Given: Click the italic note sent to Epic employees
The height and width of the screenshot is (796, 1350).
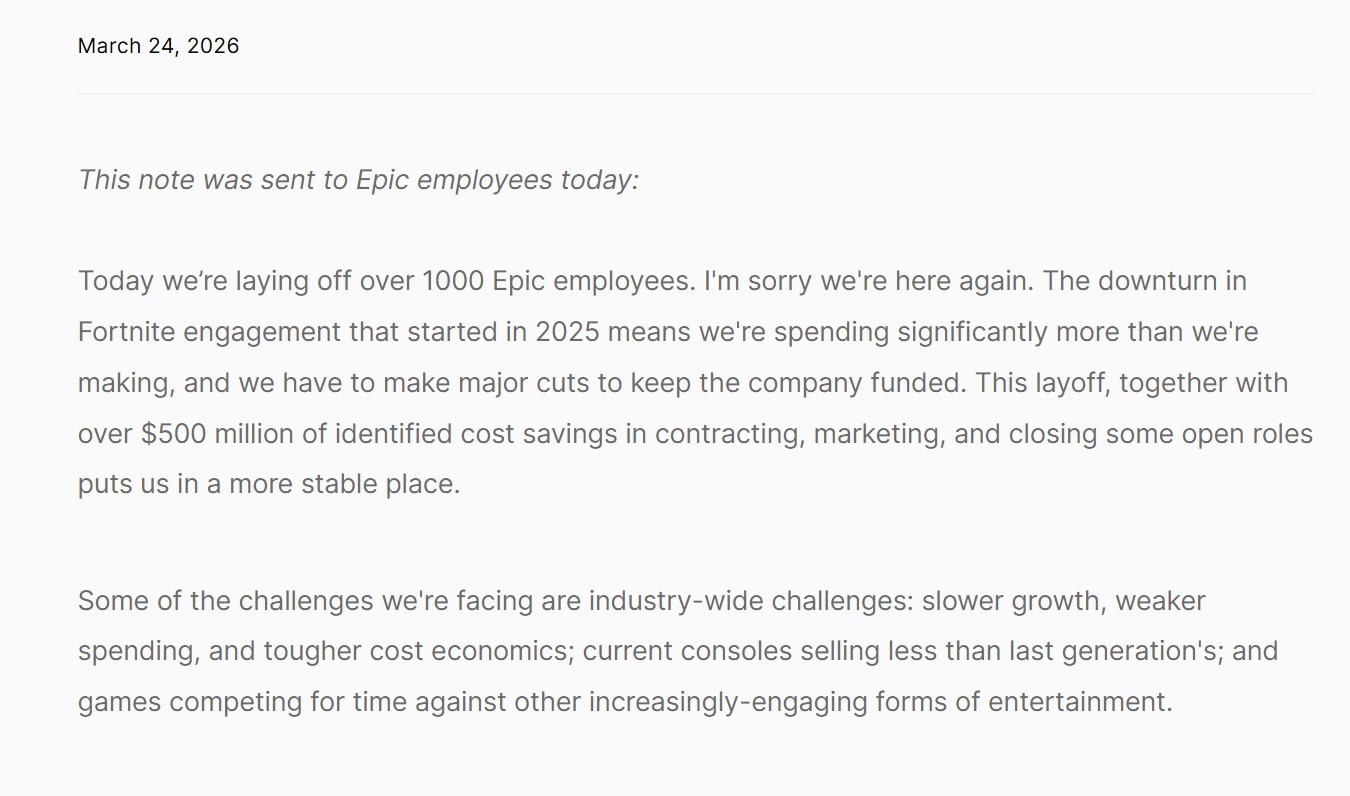Looking at the screenshot, I should pyautogui.click(x=358, y=180).
